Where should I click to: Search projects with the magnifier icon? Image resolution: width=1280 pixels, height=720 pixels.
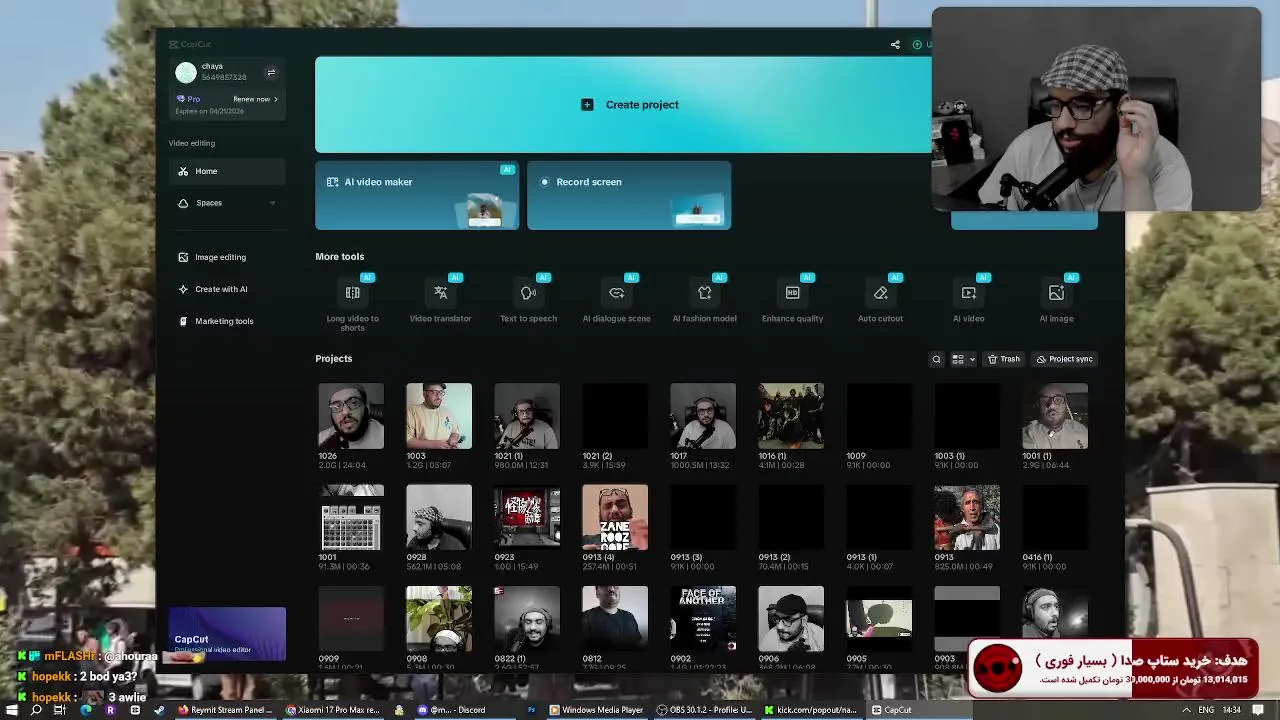(936, 359)
